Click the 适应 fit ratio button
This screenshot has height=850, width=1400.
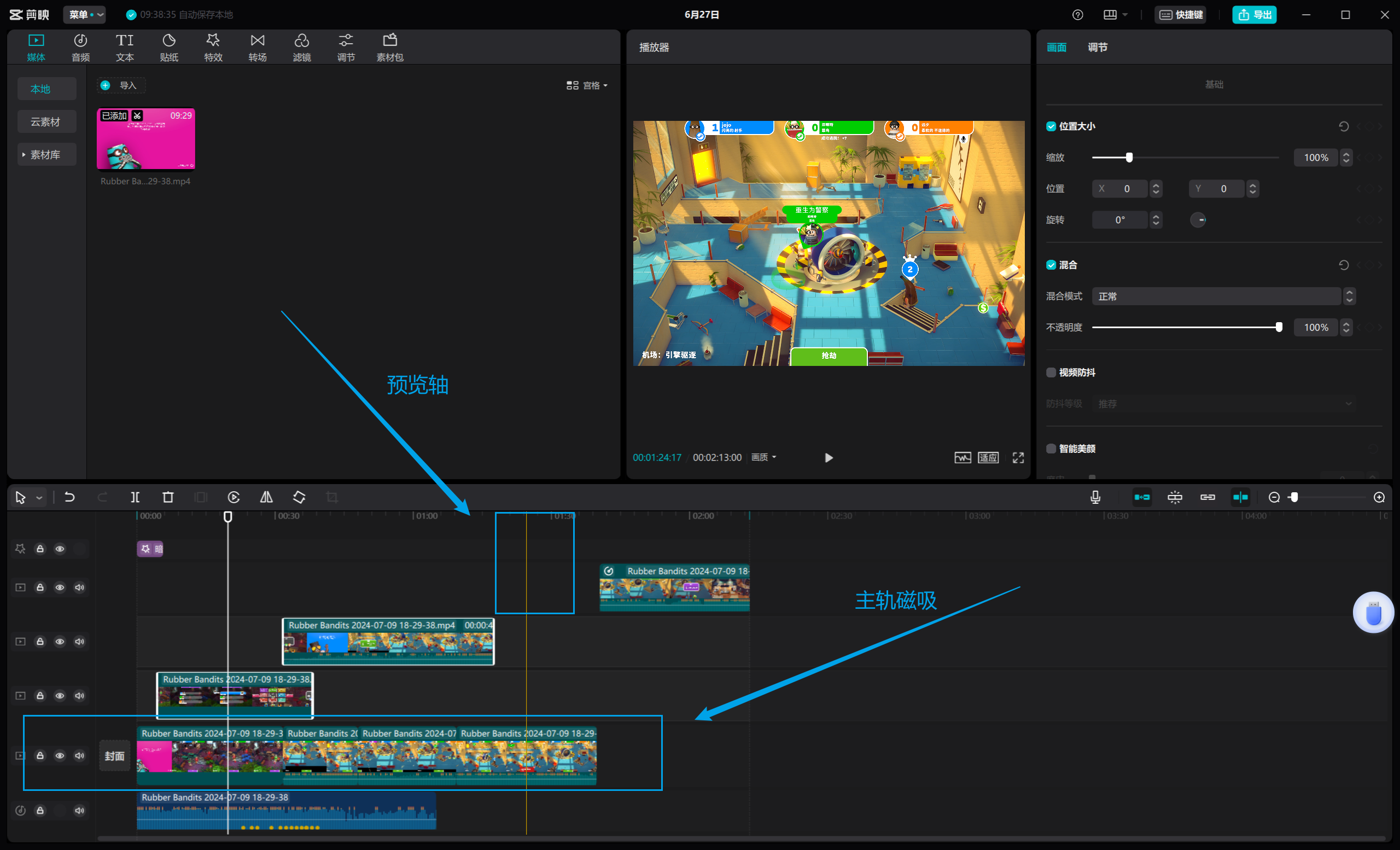pos(988,458)
